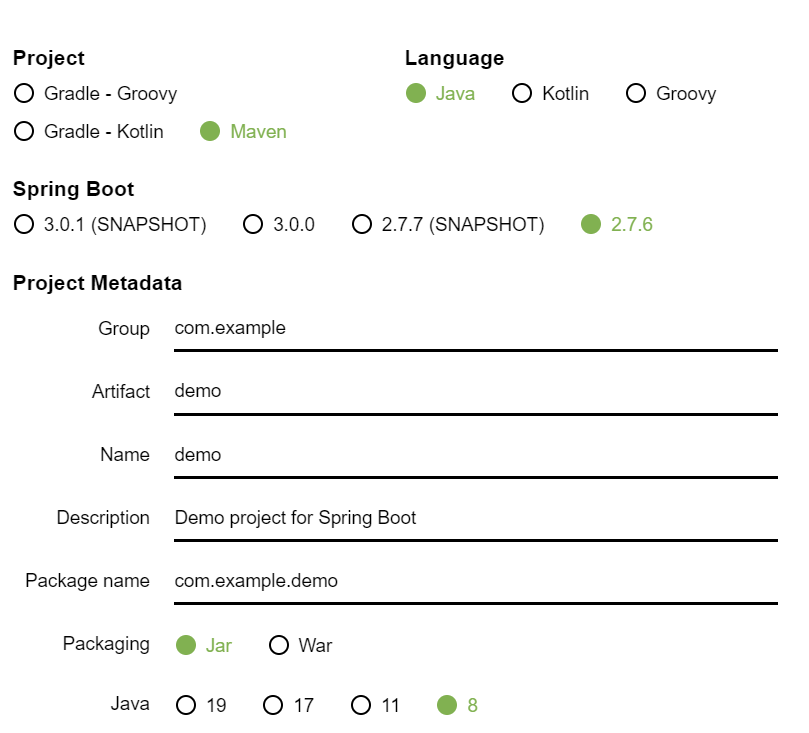Switch language to Kotlin

point(522,94)
